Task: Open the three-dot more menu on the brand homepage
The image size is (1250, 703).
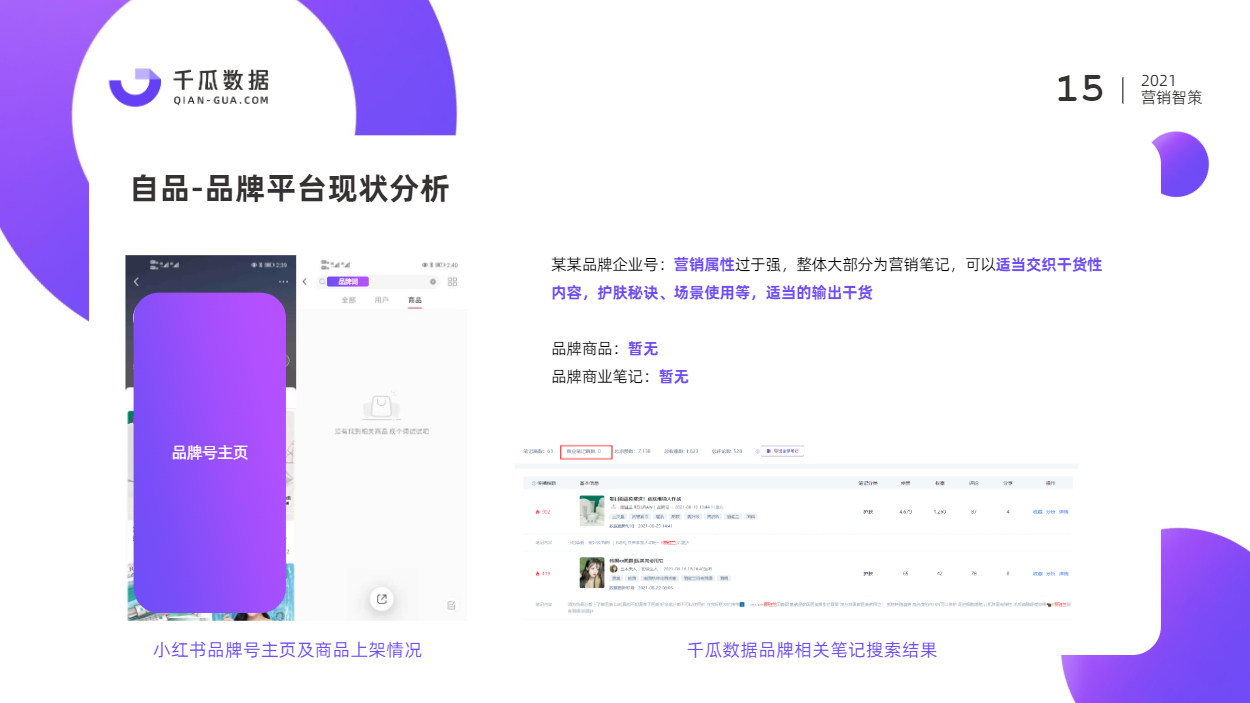Action: point(283,282)
